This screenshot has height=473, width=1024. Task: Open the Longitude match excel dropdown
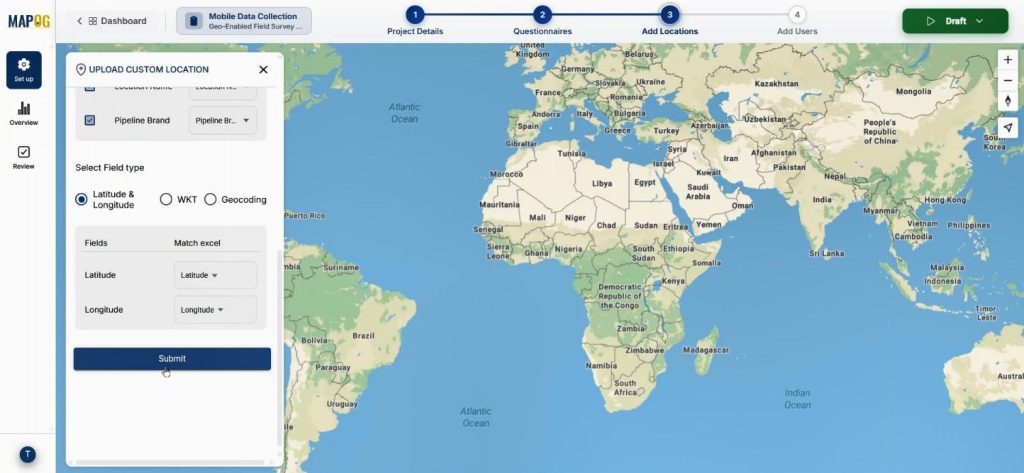coord(216,310)
